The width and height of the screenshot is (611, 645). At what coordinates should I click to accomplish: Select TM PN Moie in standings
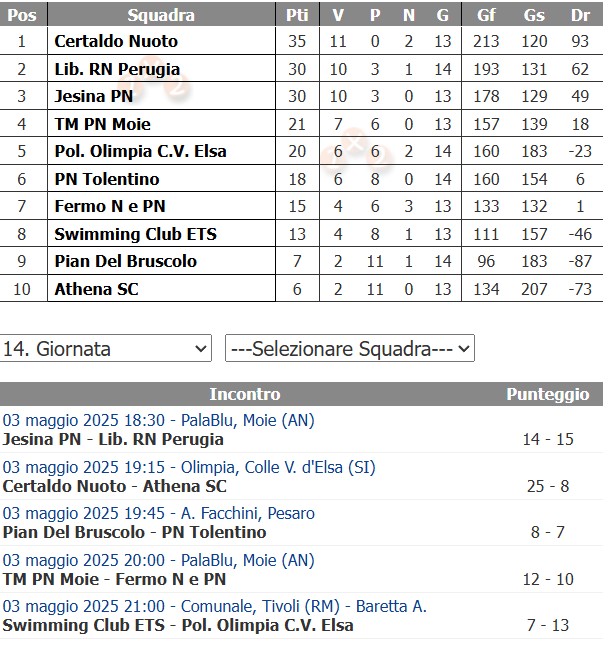102,124
